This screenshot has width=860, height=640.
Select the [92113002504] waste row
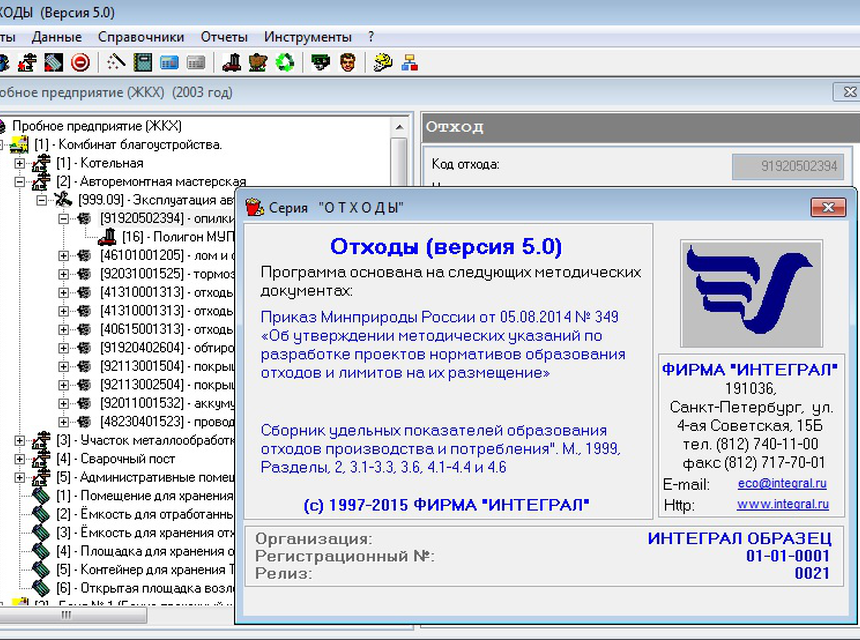167,385
